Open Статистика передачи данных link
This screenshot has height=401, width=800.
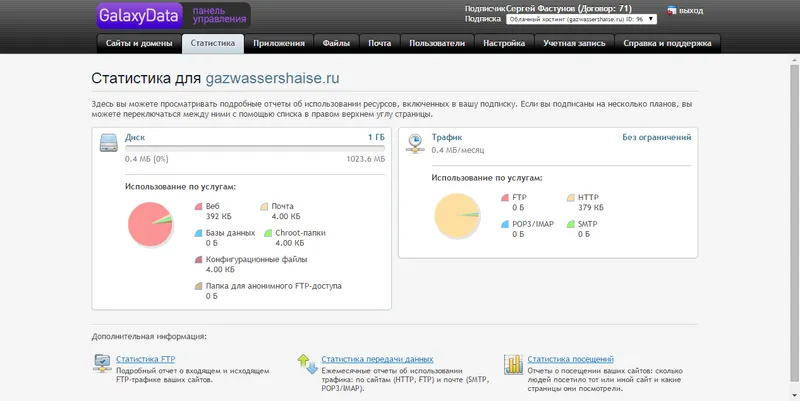click(x=378, y=359)
